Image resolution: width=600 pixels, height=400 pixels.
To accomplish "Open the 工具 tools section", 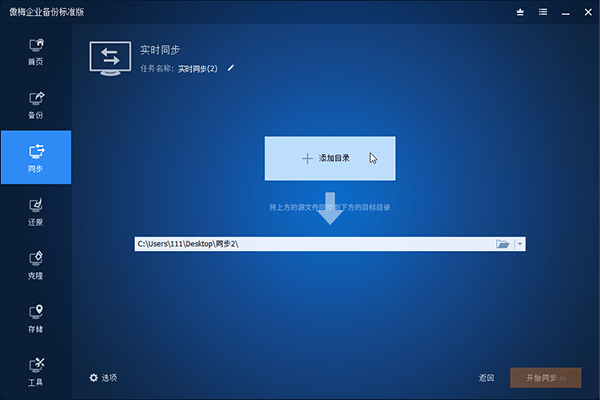I will click(35, 370).
